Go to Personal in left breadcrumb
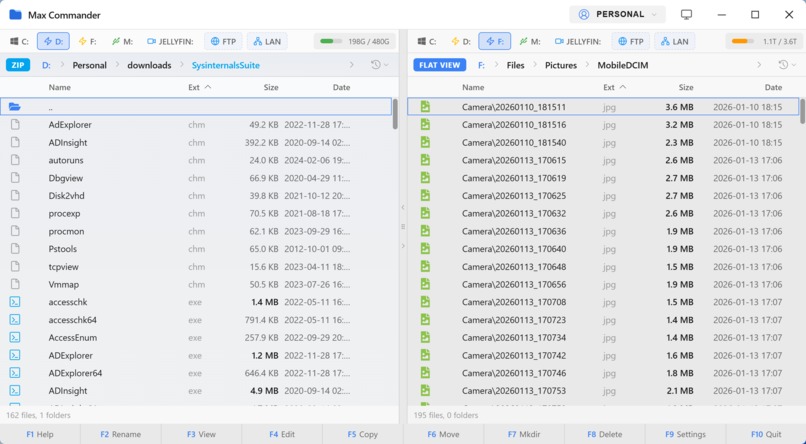806x444 pixels. [x=89, y=65]
